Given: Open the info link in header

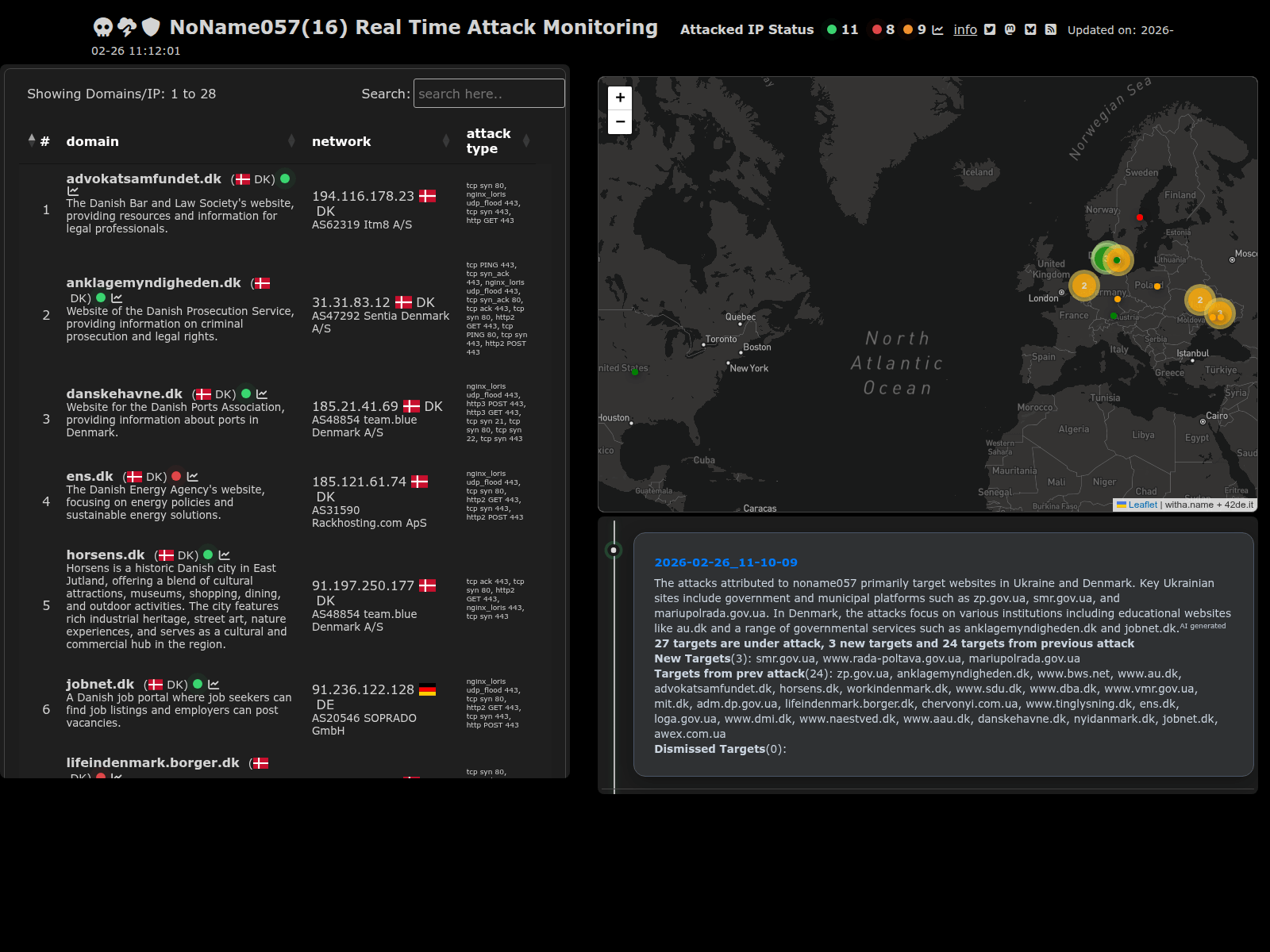Looking at the screenshot, I should [x=965, y=29].
